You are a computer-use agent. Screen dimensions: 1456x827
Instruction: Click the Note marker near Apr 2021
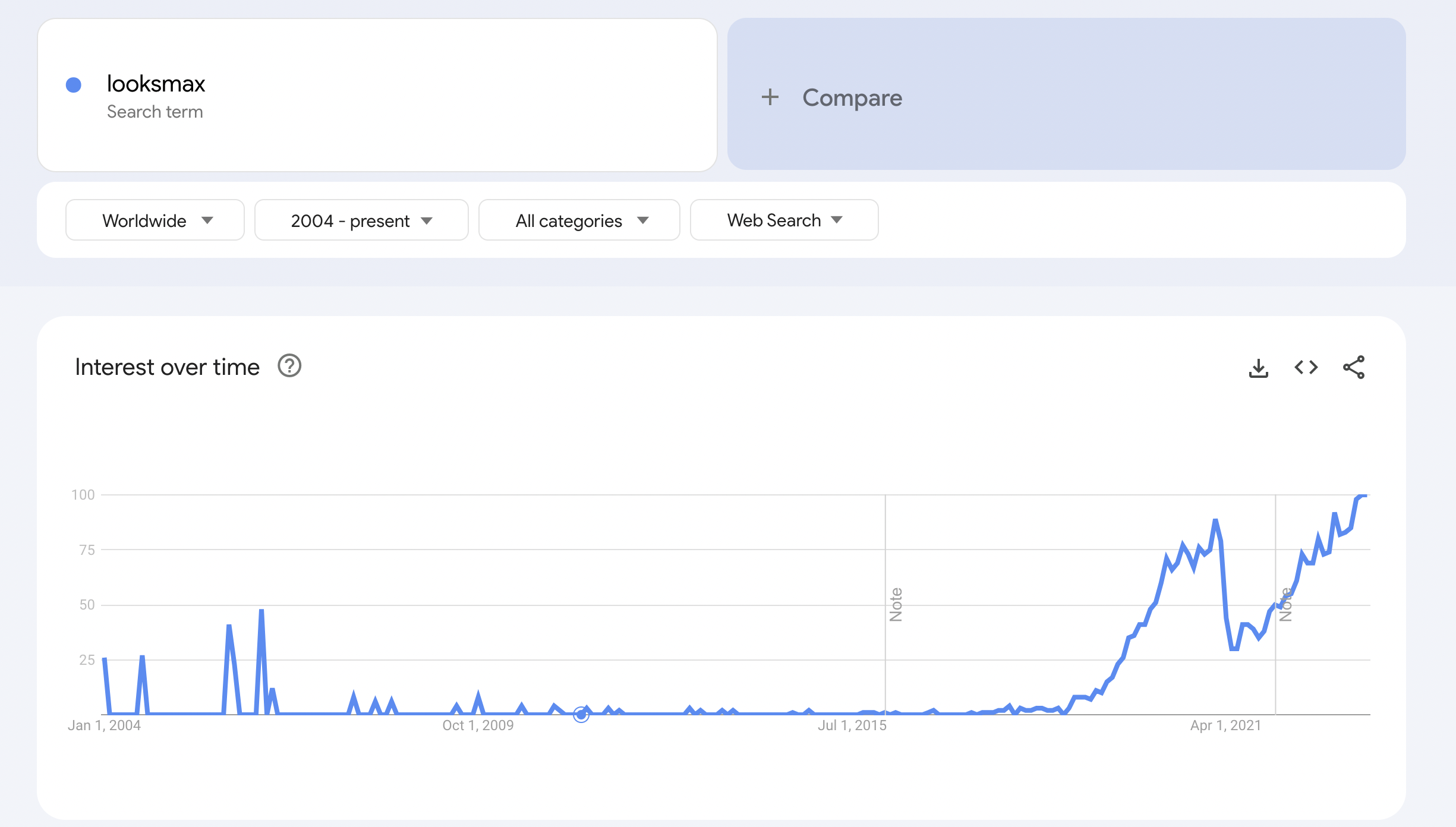[x=1285, y=605]
